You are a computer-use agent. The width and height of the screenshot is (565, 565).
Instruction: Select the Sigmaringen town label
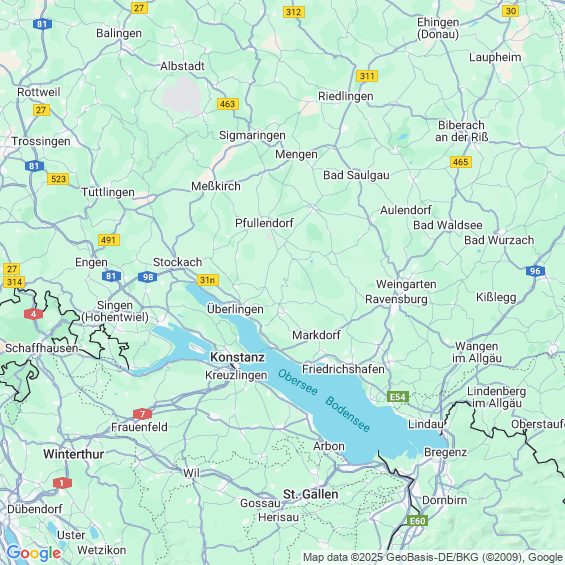pos(252,135)
